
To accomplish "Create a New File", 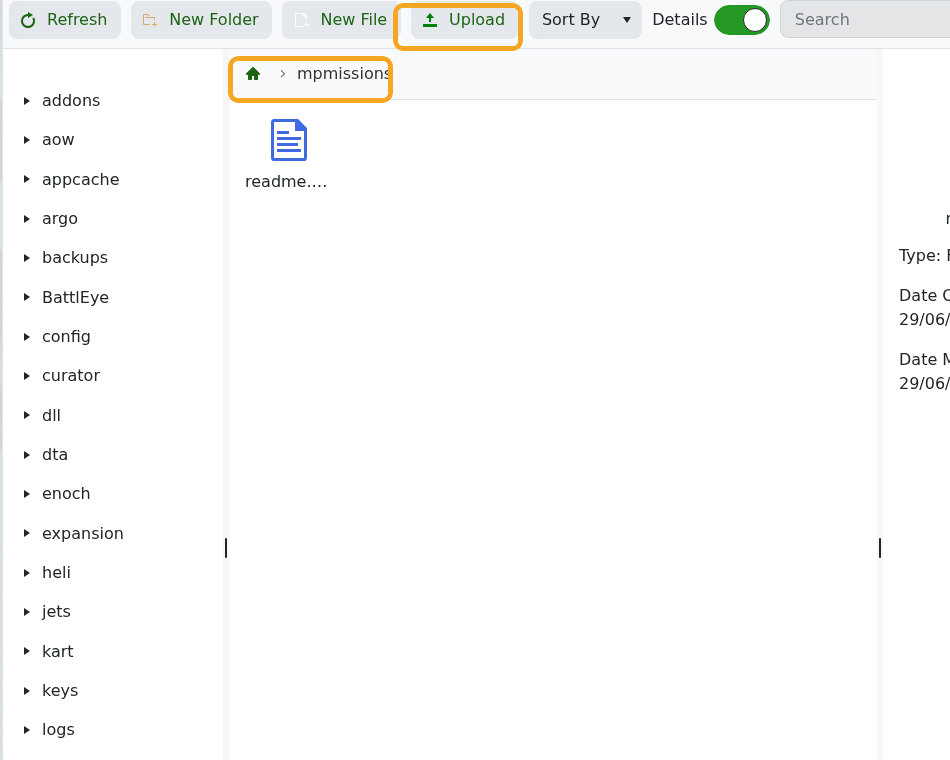I will coord(340,20).
